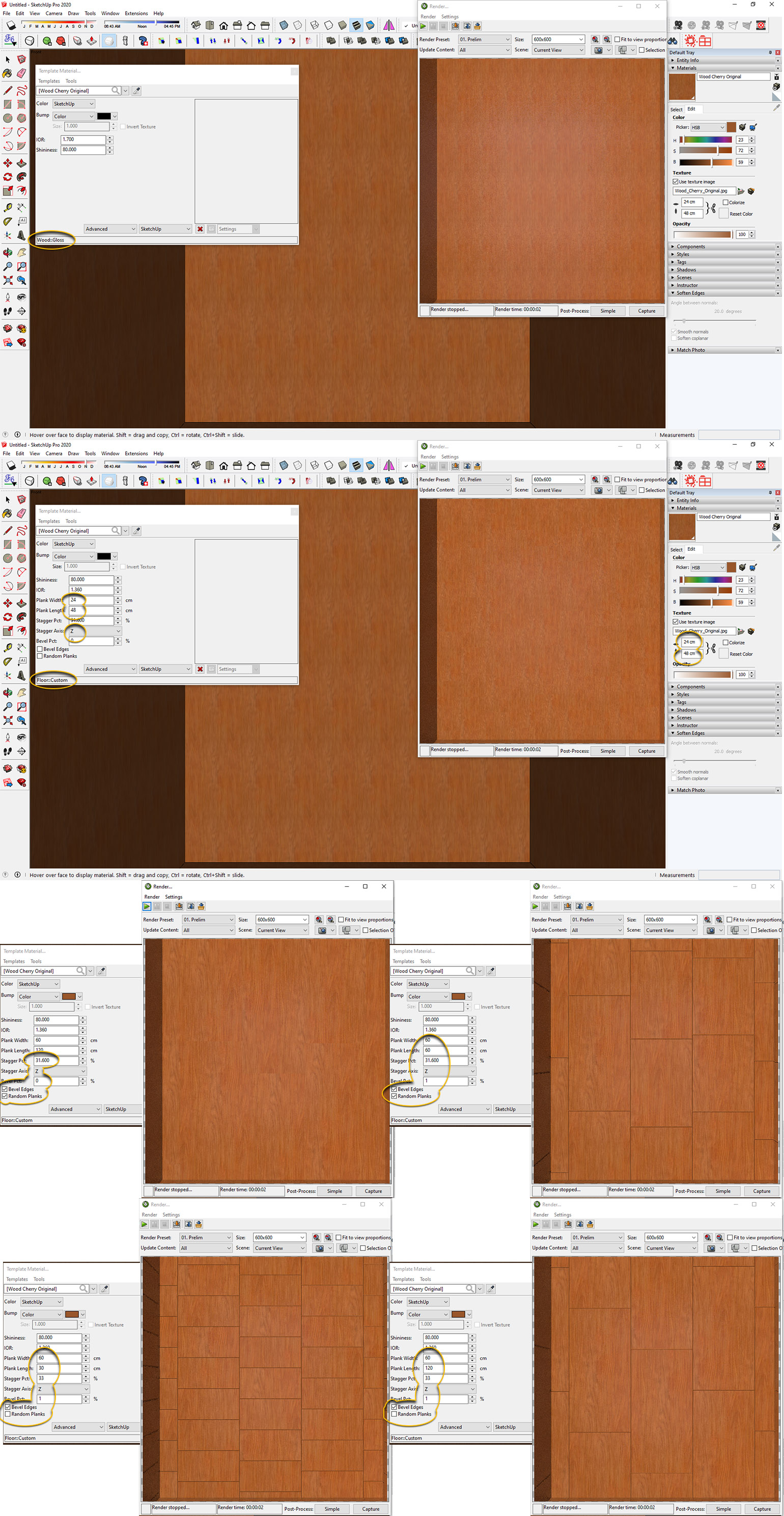The height and width of the screenshot is (1516, 784).
Task: Open Extensions menu in topmost SketchUp window
Action: point(136,14)
